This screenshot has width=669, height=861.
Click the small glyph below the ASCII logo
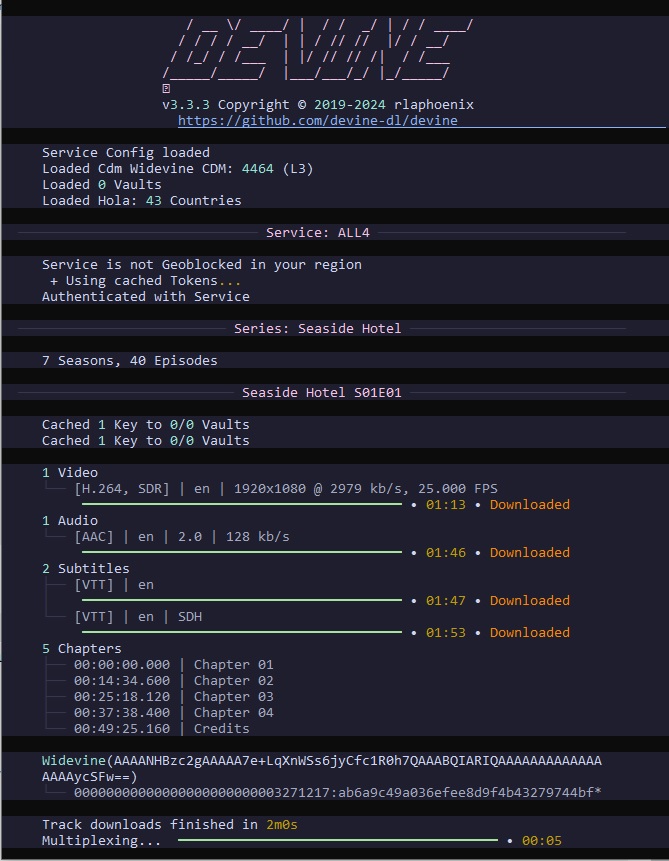pos(165,89)
